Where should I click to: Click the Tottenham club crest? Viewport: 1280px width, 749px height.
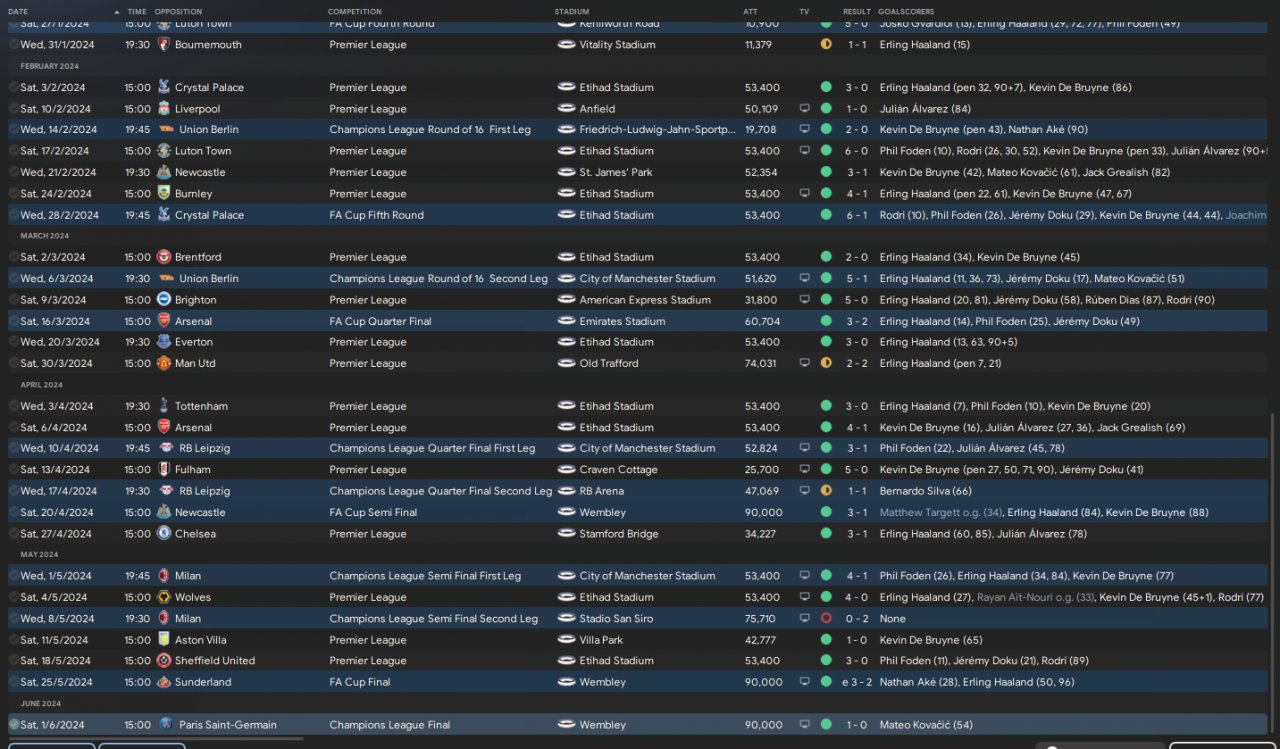164,406
